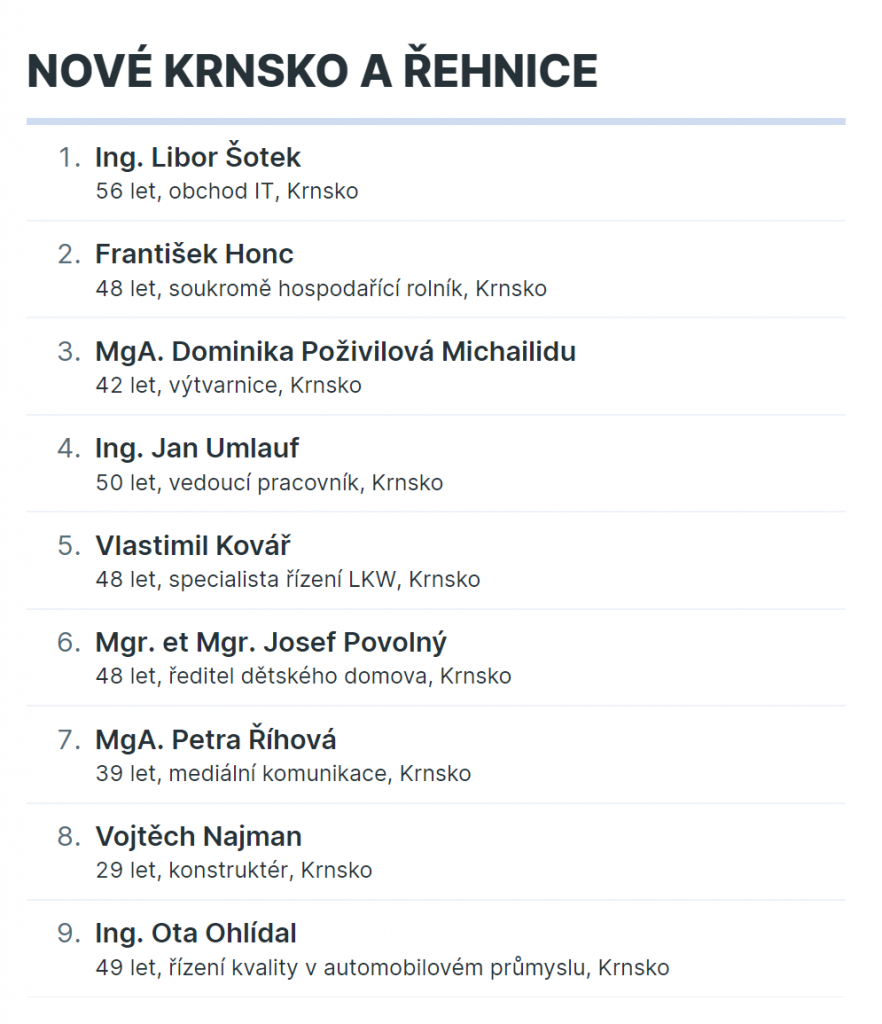The image size is (882, 1024).
Task: Choose Mgr. et Mgr. Josef Povolný
Action: 271,643
